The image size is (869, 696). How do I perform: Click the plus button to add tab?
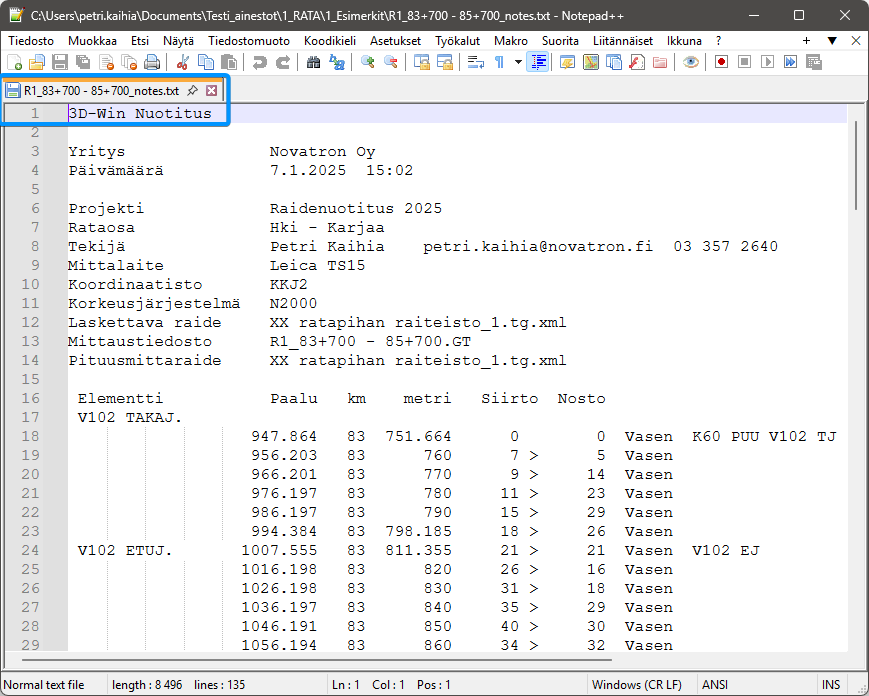[806, 41]
